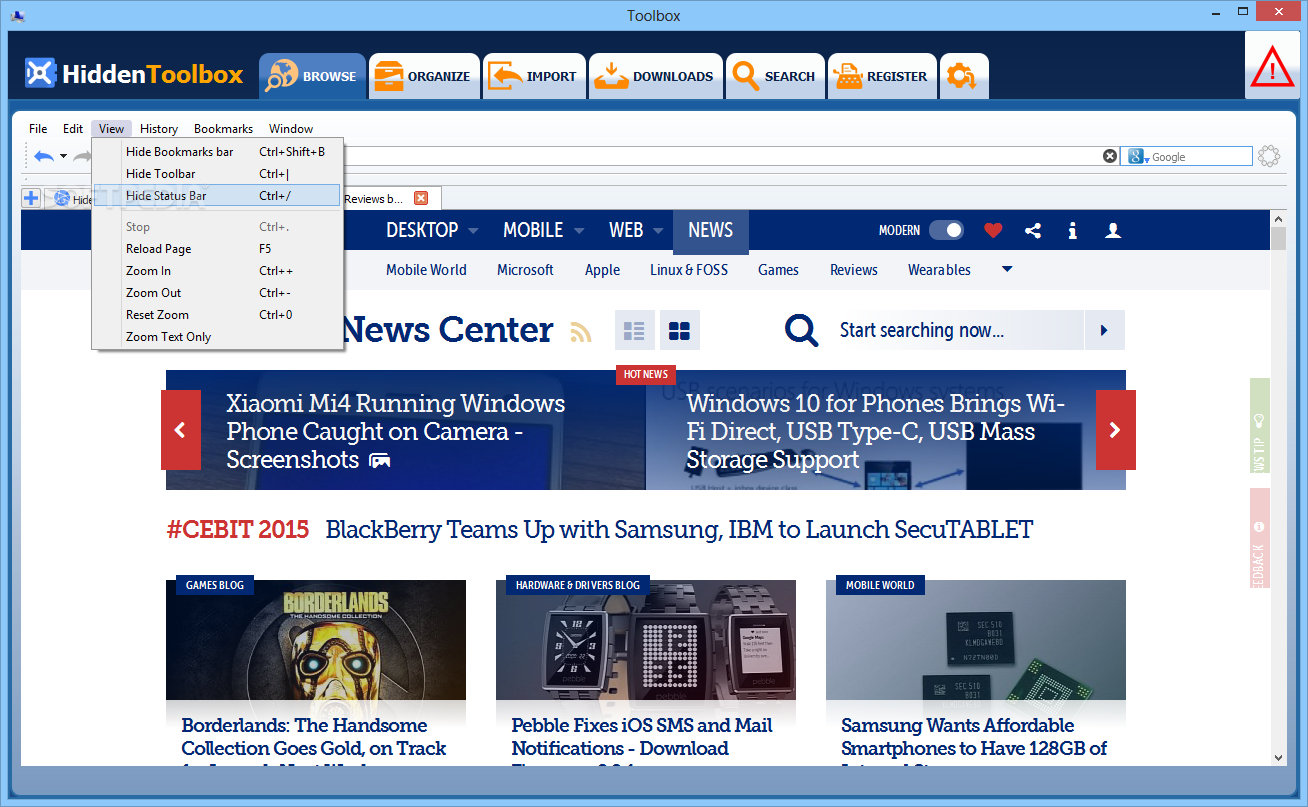Click the Google search input field
This screenshot has width=1308, height=807.
1200,157
